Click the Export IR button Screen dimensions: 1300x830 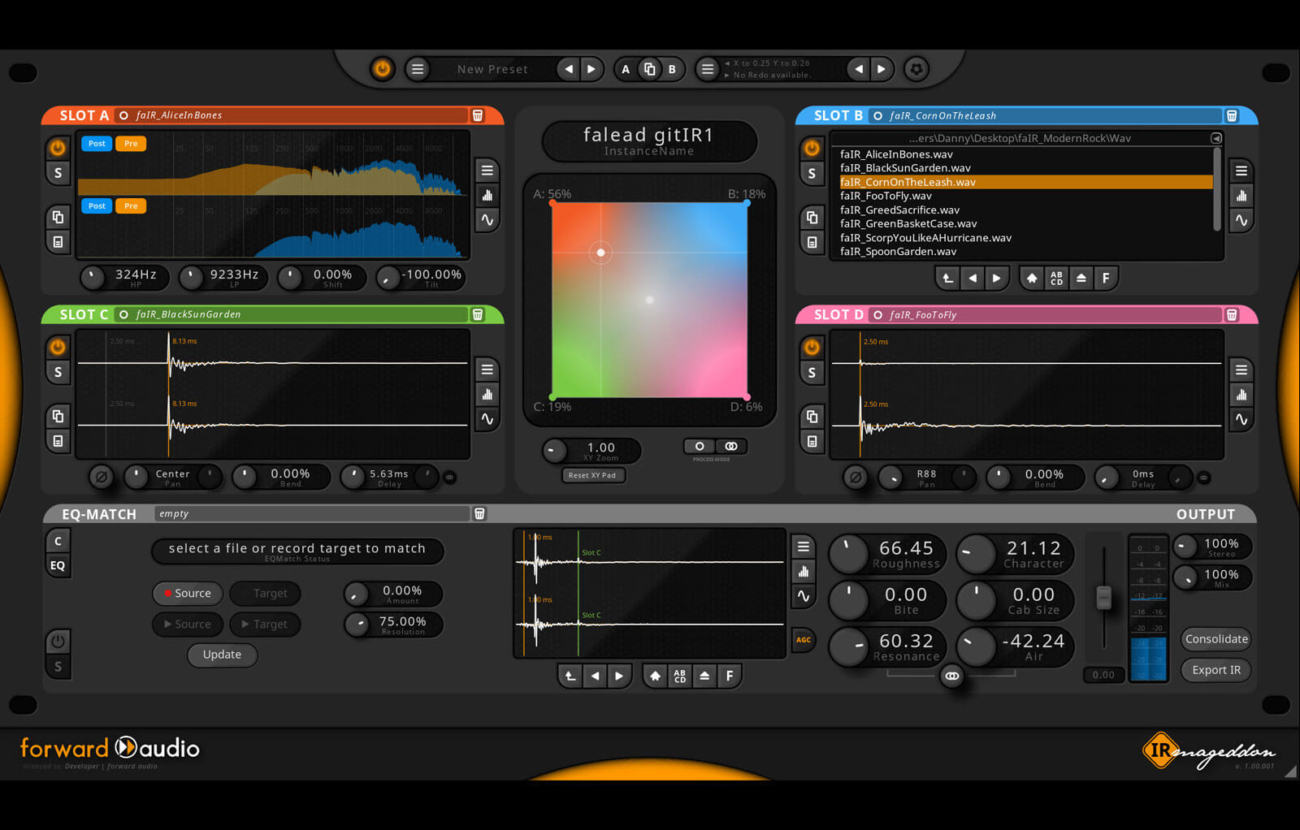pos(1215,670)
